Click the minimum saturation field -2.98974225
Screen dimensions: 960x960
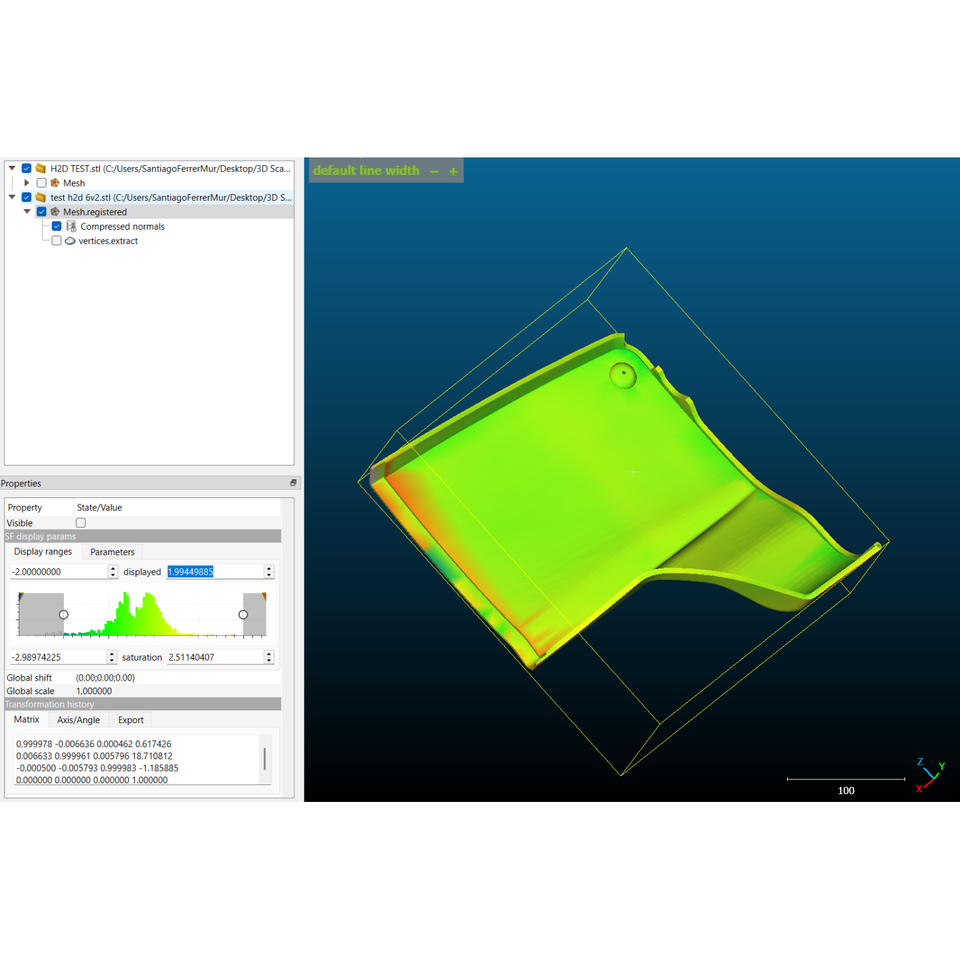click(x=58, y=658)
